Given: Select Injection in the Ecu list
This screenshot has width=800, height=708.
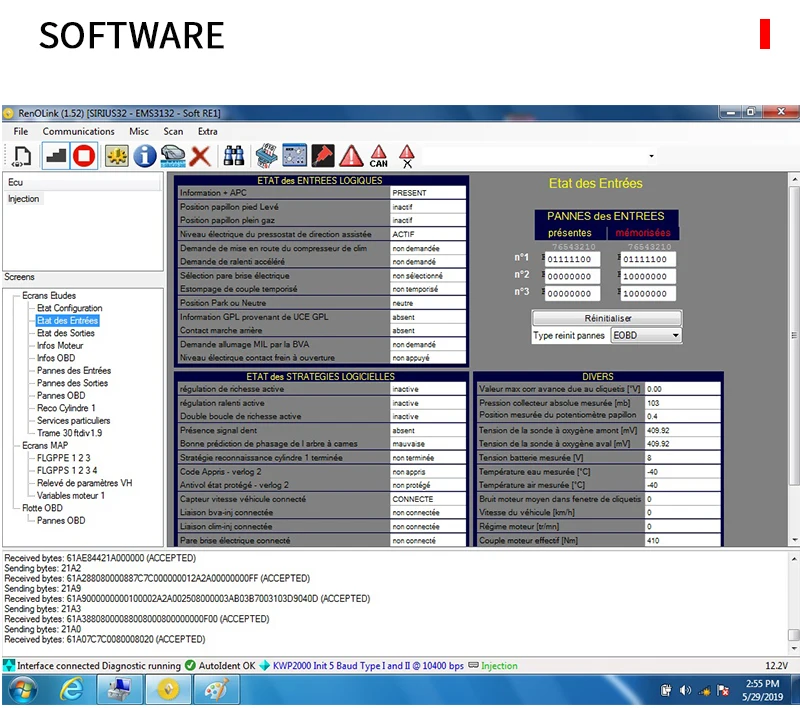Looking at the screenshot, I should (23, 199).
